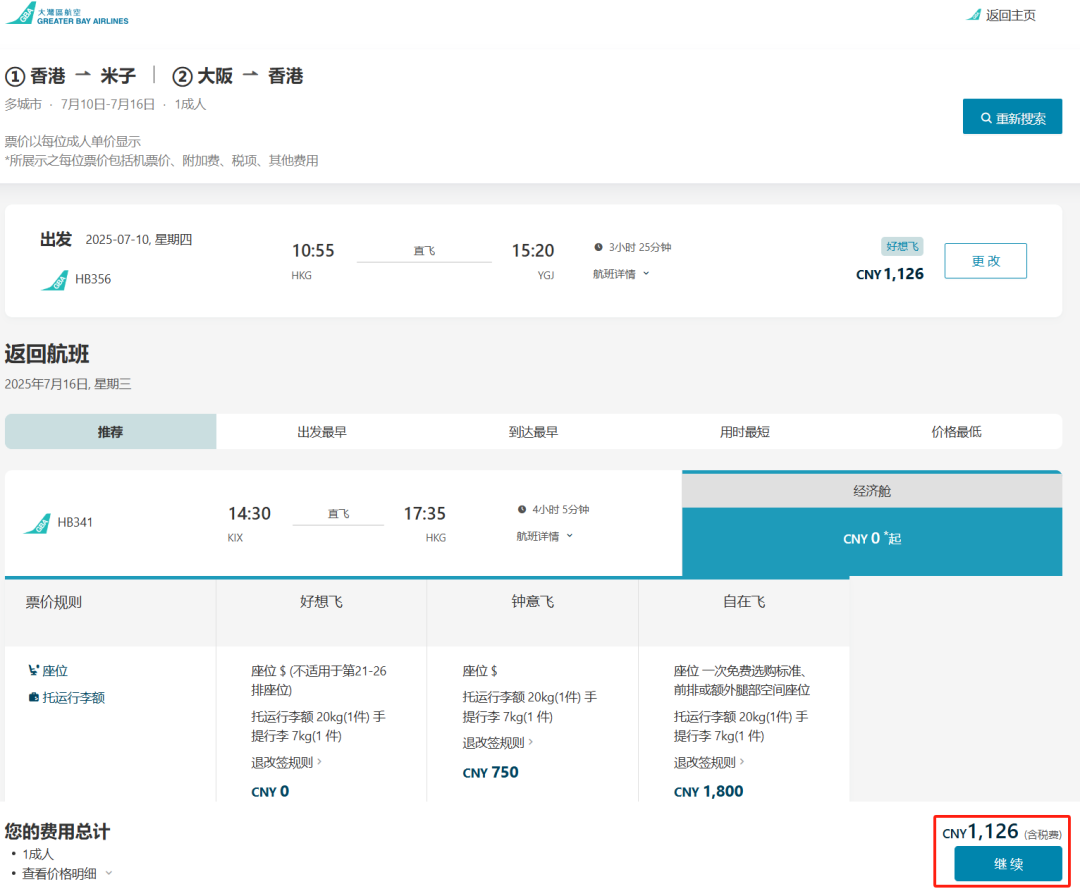
Task: Switch to the 推荐 sorting tab
Action: (x=110, y=430)
